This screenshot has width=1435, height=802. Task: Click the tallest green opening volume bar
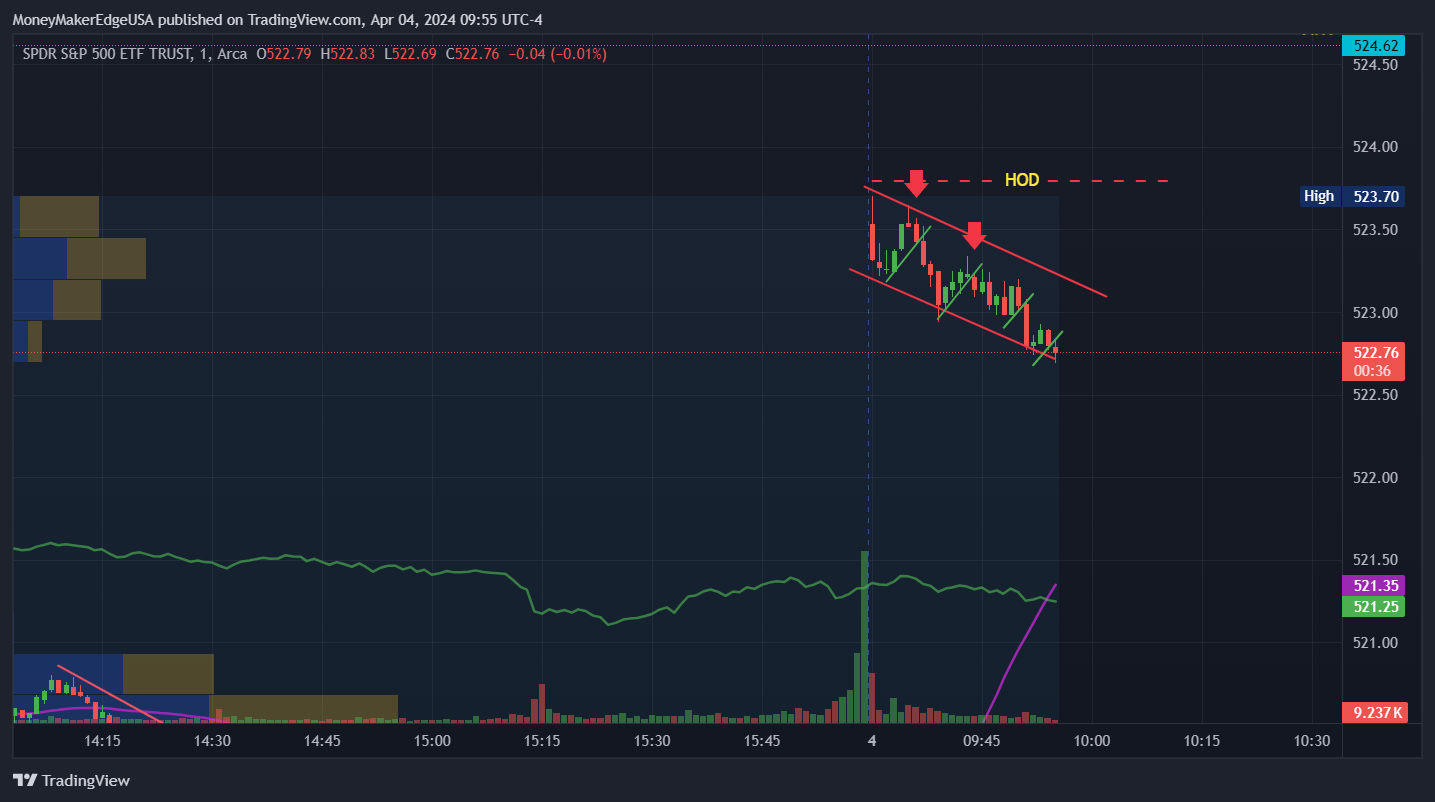pyautogui.click(x=865, y=636)
